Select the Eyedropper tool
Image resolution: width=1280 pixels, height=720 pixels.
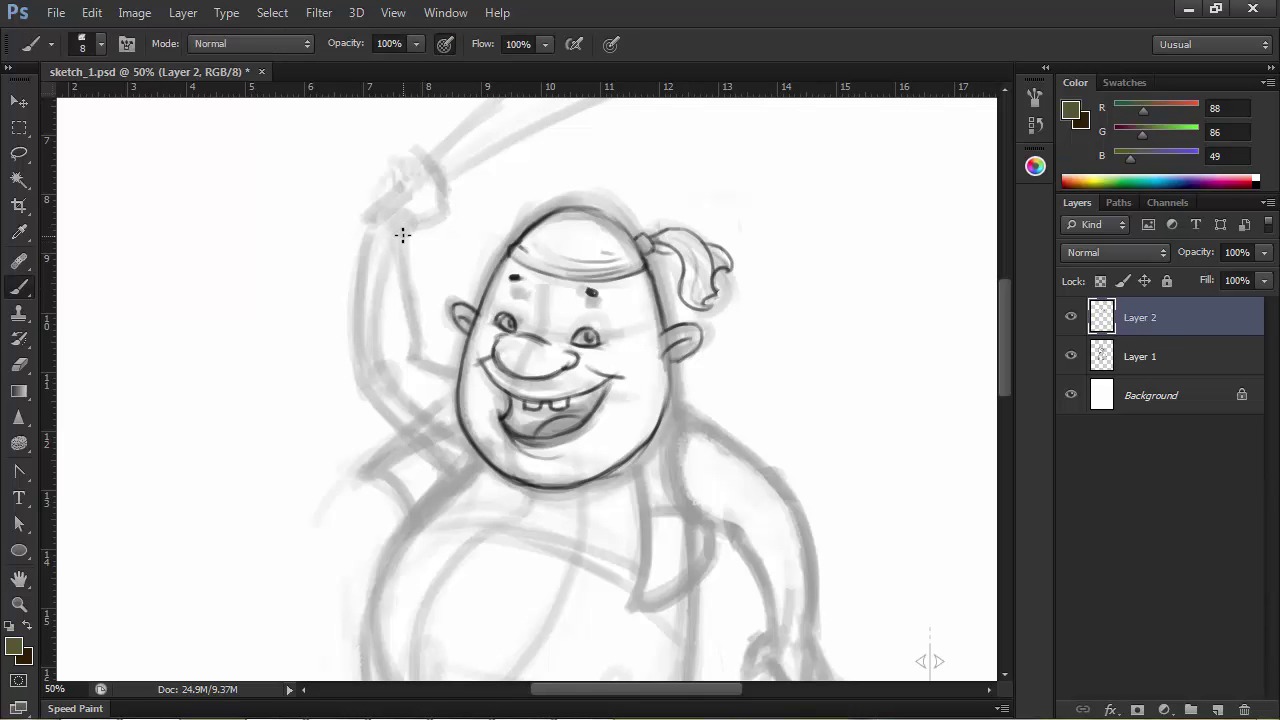(19, 232)
